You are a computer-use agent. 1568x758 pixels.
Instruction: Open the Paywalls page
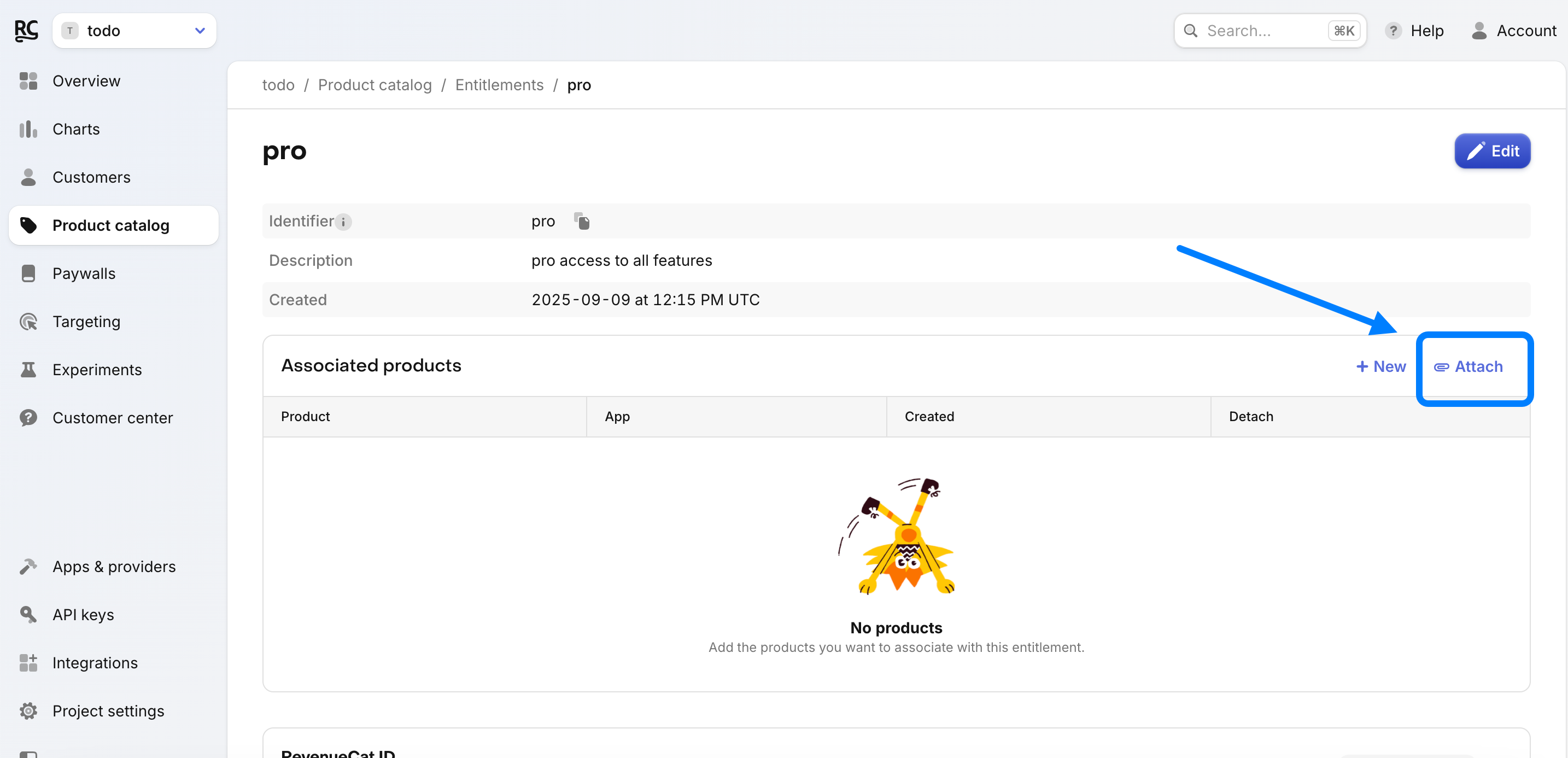[84, 273]
